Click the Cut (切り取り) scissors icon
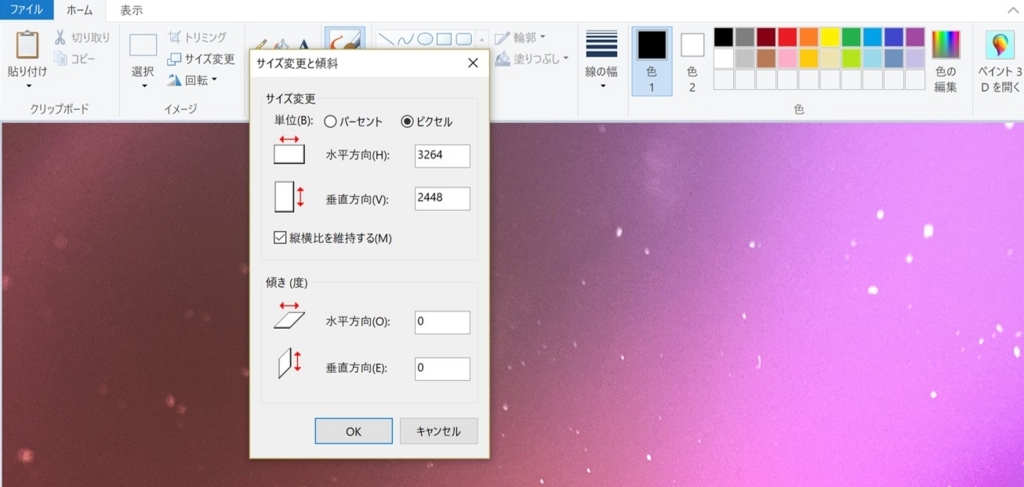 (x=60, y=37)
